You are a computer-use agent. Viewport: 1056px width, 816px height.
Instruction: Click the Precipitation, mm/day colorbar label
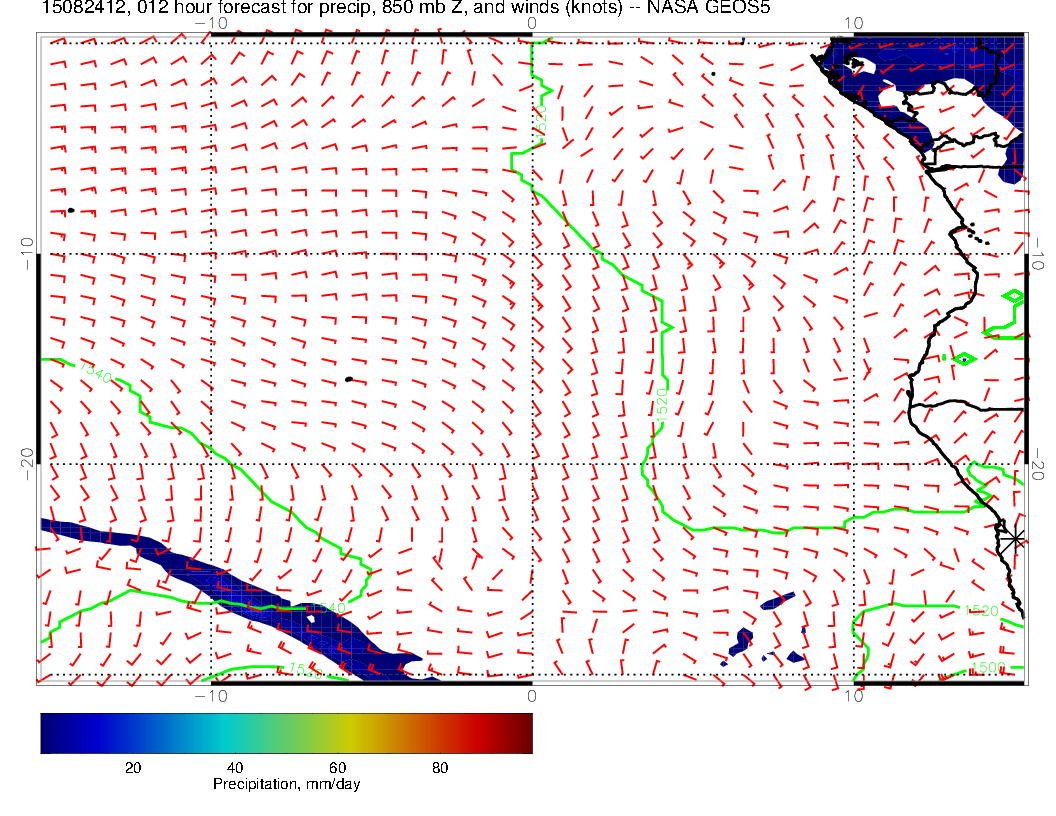(x=286, y=785)
